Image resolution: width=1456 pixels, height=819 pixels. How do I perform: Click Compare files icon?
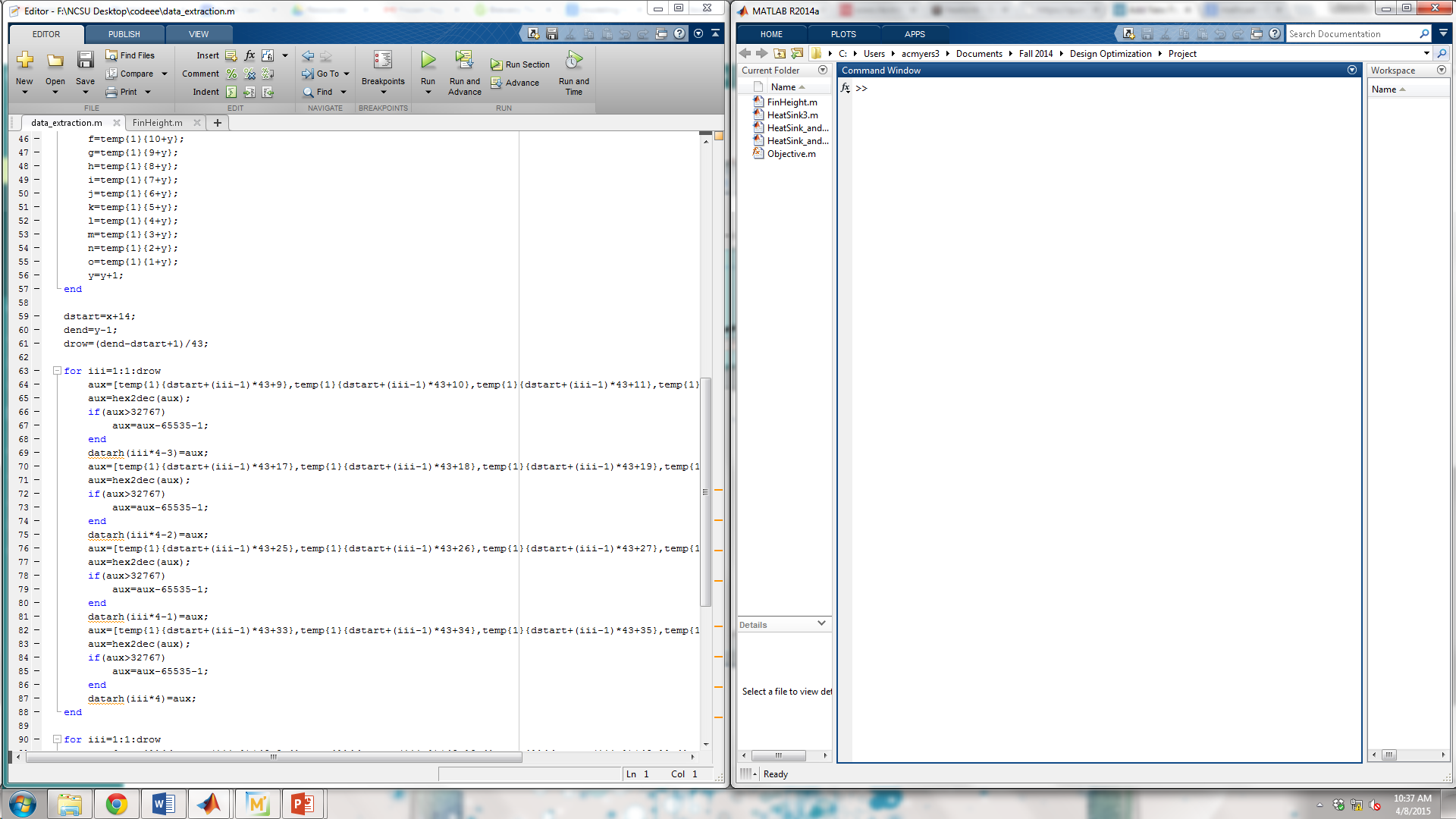(x=111, y=74)
